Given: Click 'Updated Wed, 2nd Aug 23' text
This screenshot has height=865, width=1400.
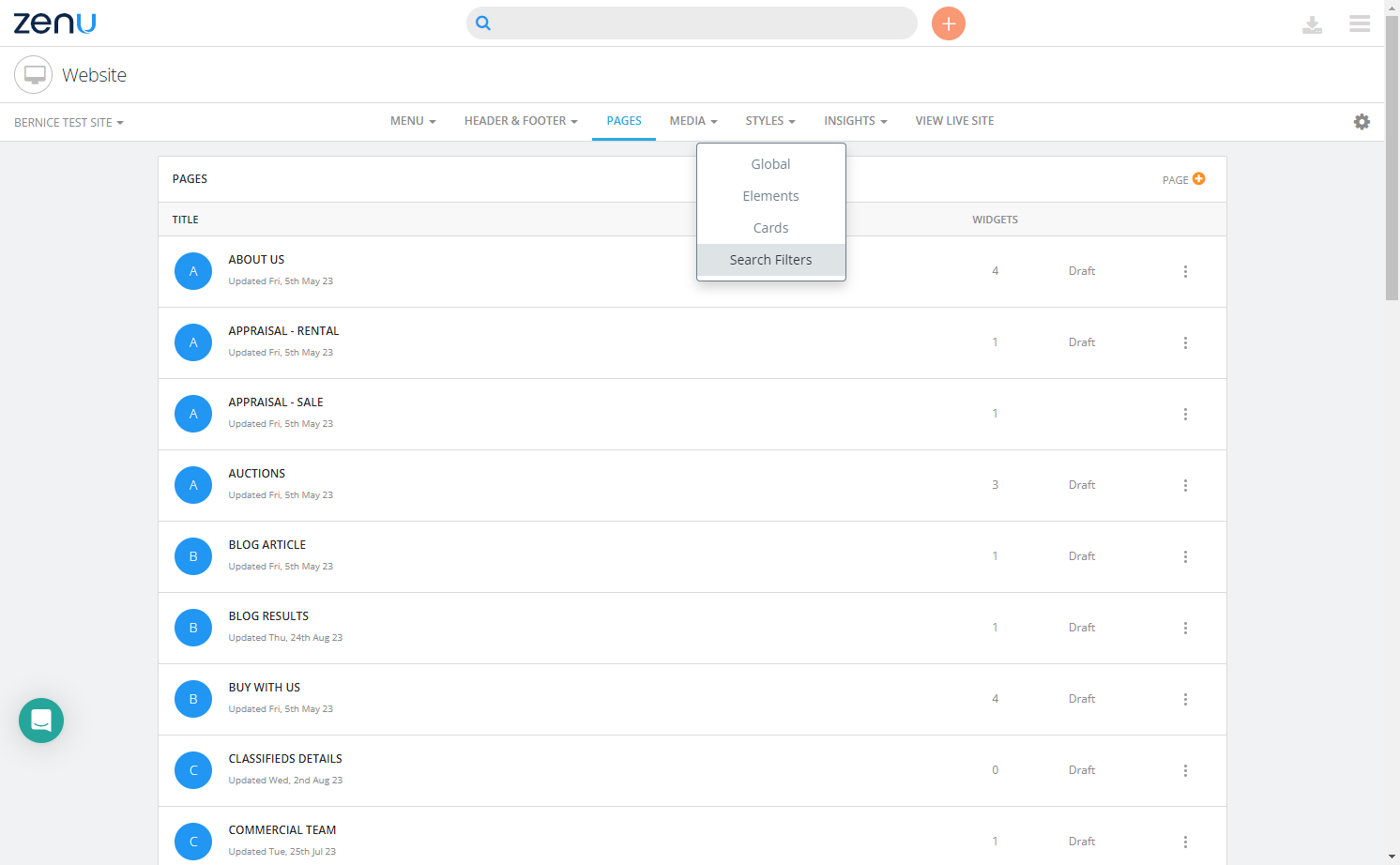Looking at the screenshot, I should (285, 781).
